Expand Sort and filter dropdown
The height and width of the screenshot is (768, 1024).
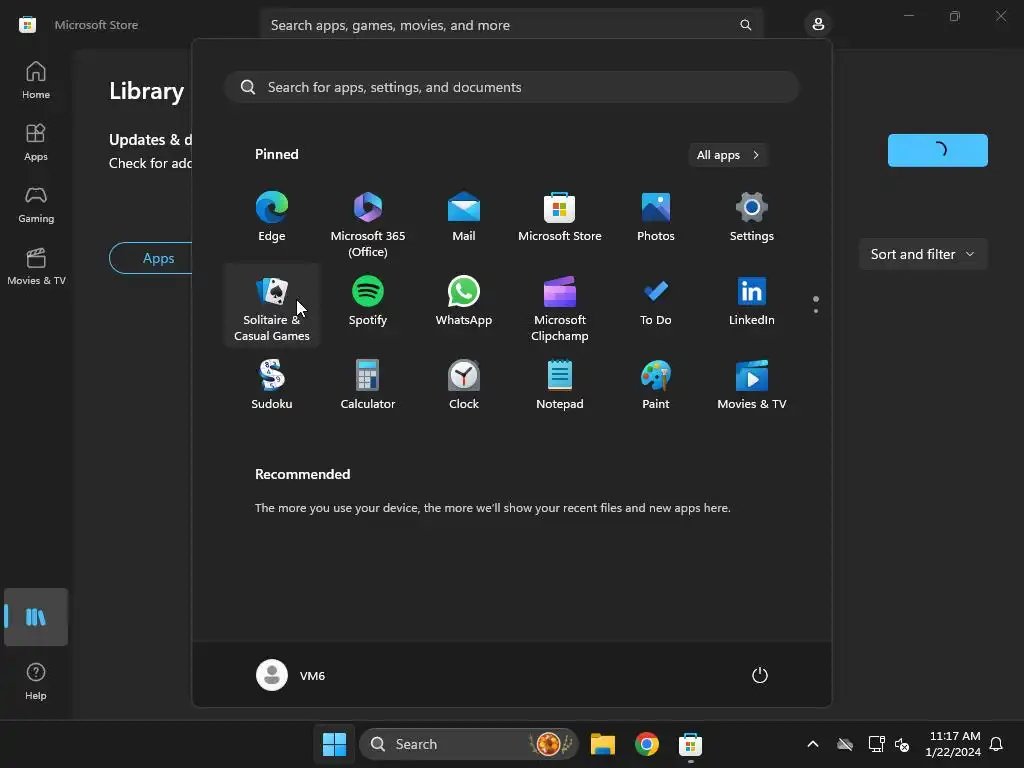tap(923, 254)
